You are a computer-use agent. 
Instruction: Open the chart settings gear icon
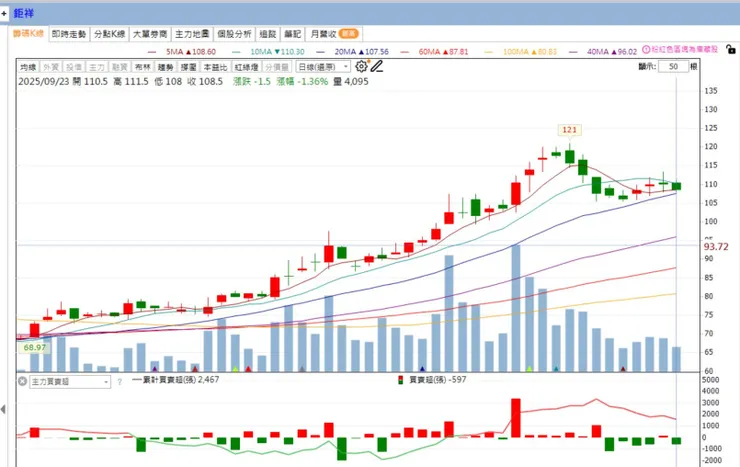tap(362, 67)
